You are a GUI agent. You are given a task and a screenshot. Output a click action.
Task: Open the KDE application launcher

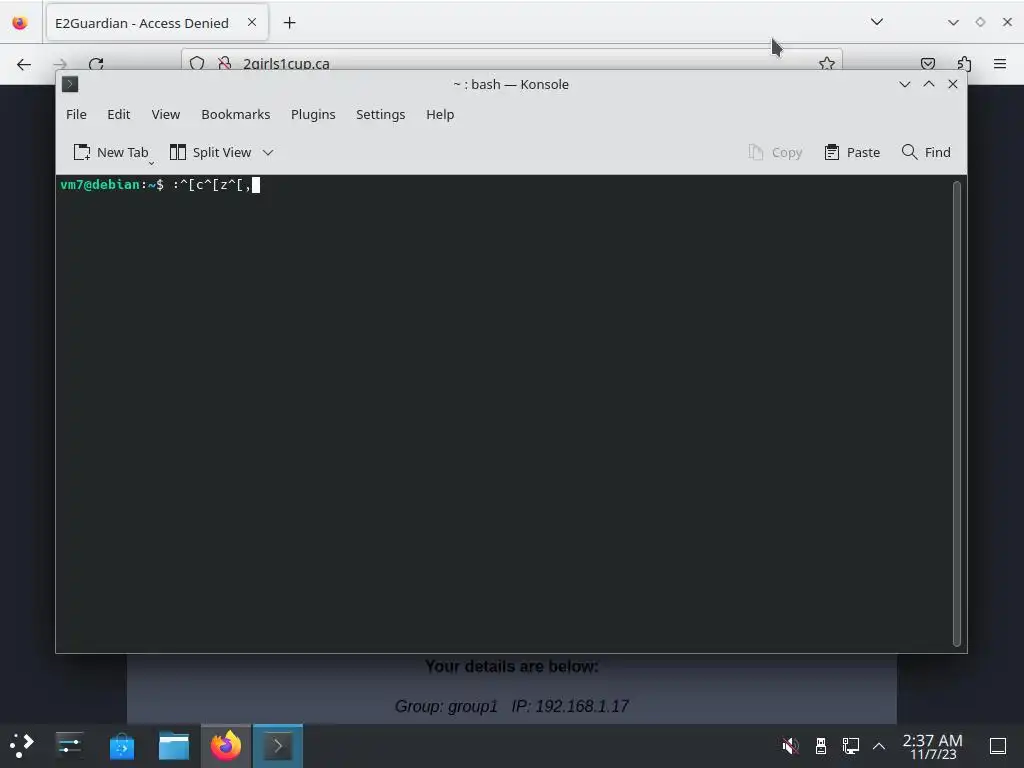22,746
